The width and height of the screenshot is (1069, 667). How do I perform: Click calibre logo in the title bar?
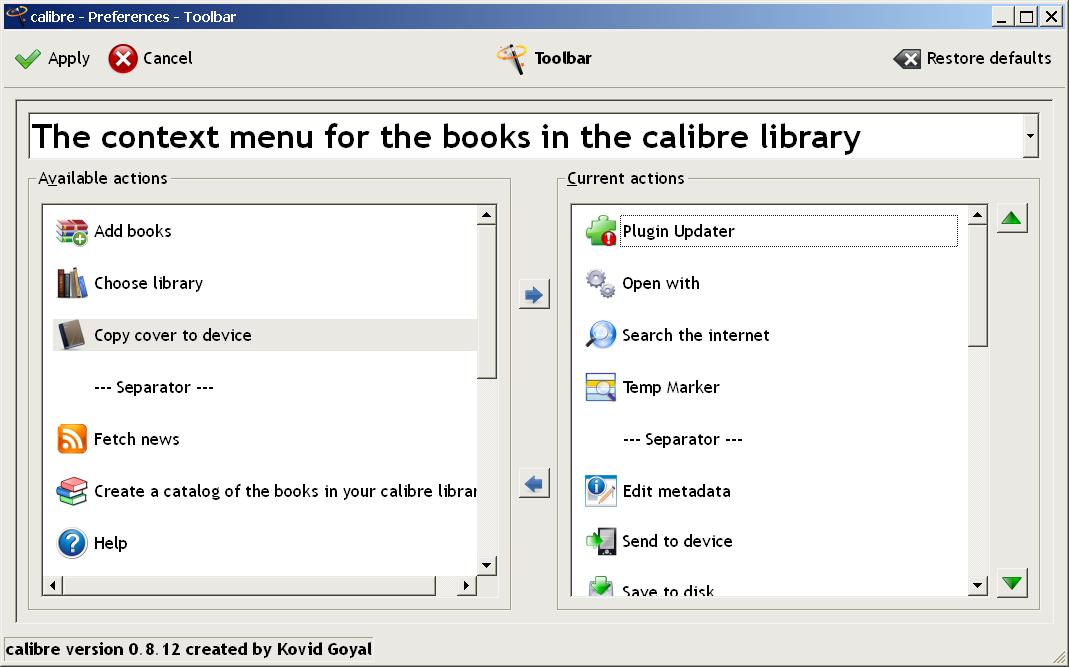point(16,16)
